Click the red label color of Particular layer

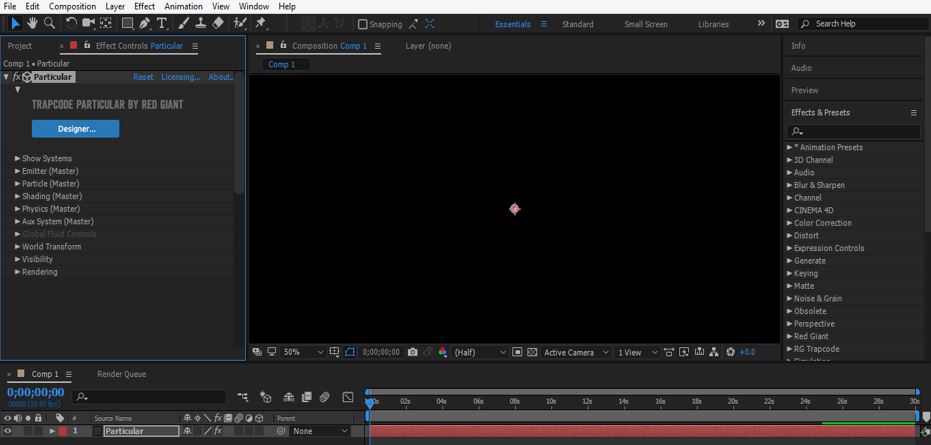point(62,431)
